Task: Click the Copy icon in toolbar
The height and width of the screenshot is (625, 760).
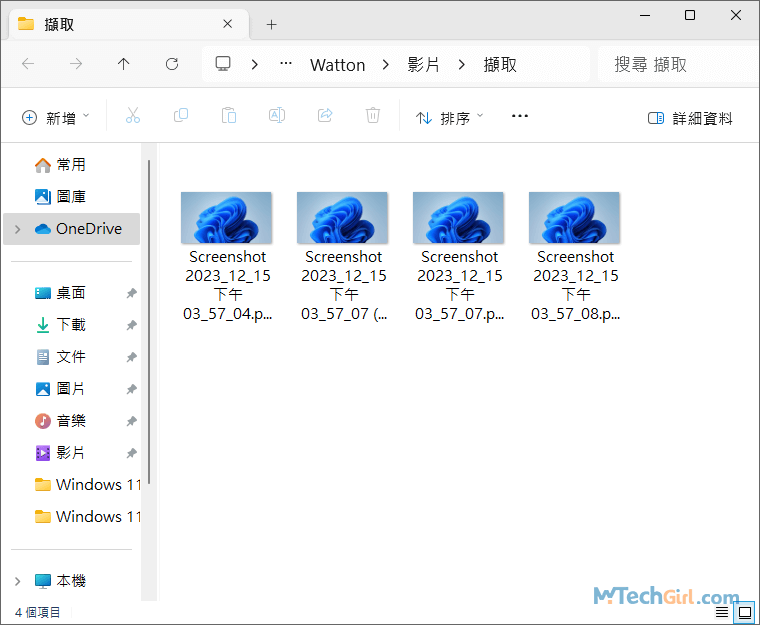Action: [x=181, y=117]
